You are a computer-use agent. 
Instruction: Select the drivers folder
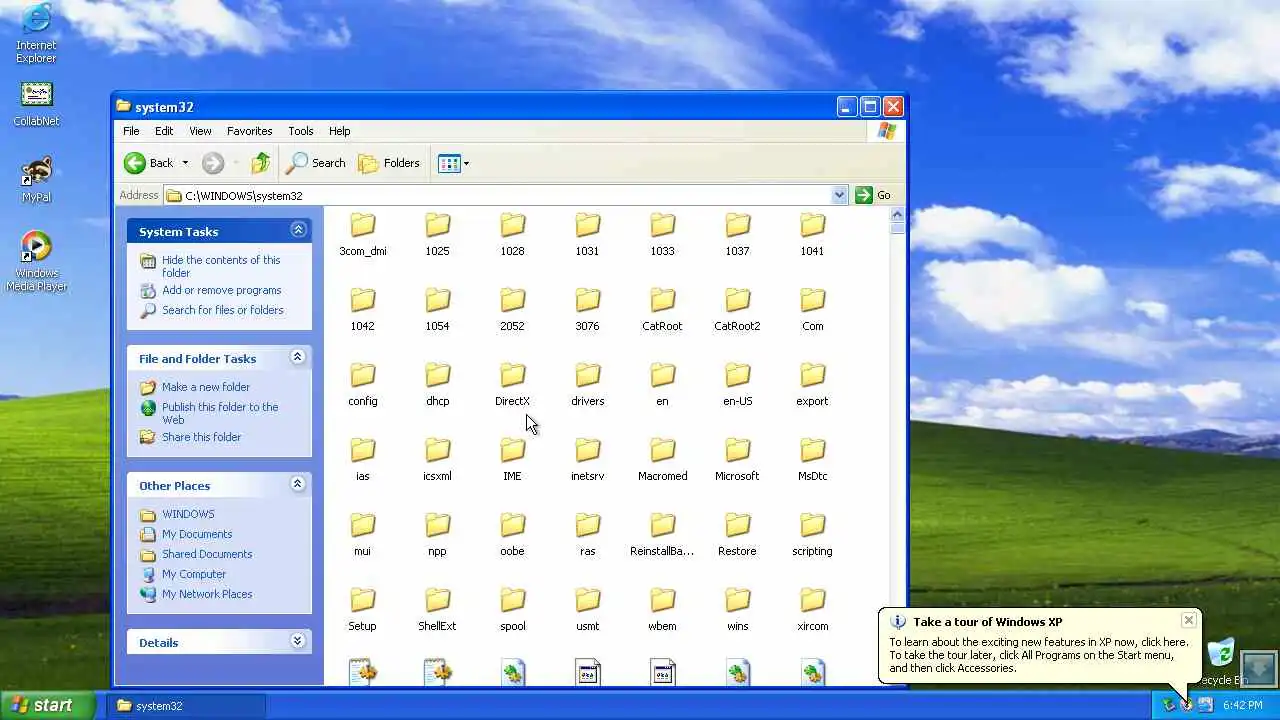point(587,385)
